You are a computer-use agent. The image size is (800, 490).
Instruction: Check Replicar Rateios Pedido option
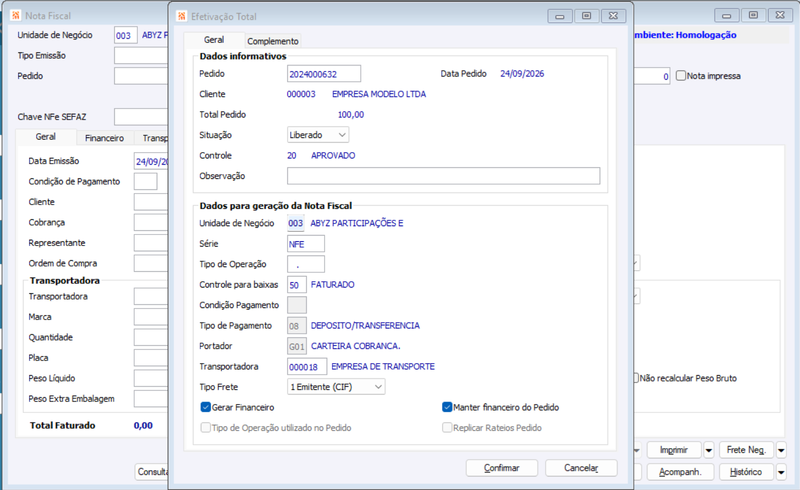coord(447,428)
